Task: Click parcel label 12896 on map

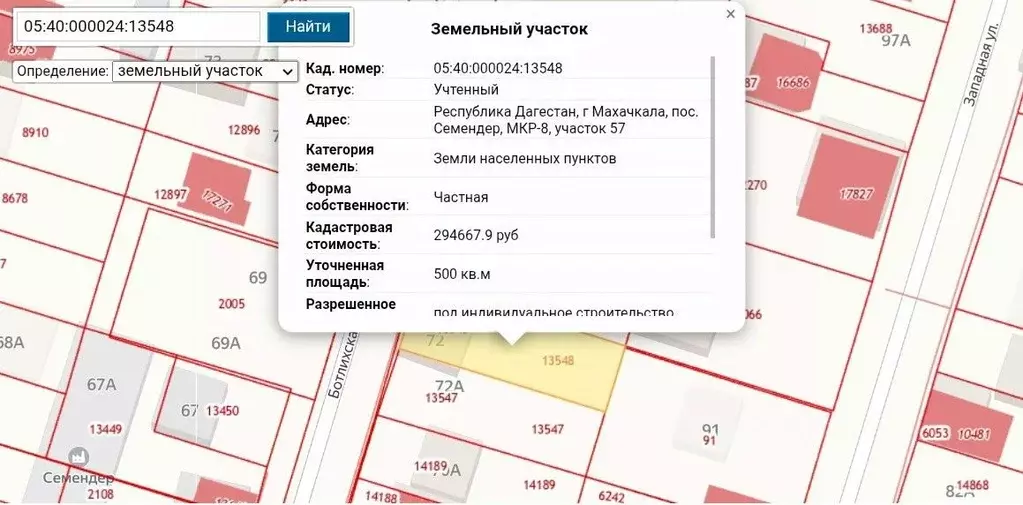Action: click(244, 130)
